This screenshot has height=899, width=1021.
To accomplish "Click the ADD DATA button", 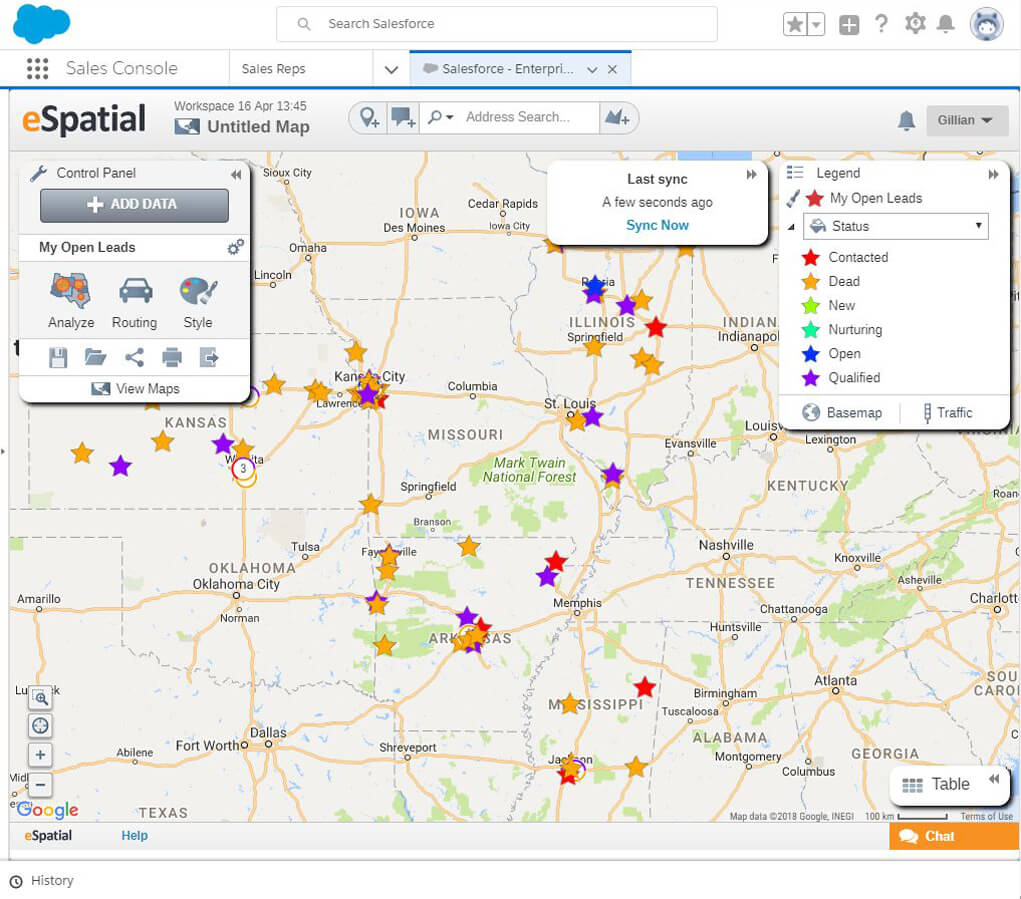I will [134, 204].
